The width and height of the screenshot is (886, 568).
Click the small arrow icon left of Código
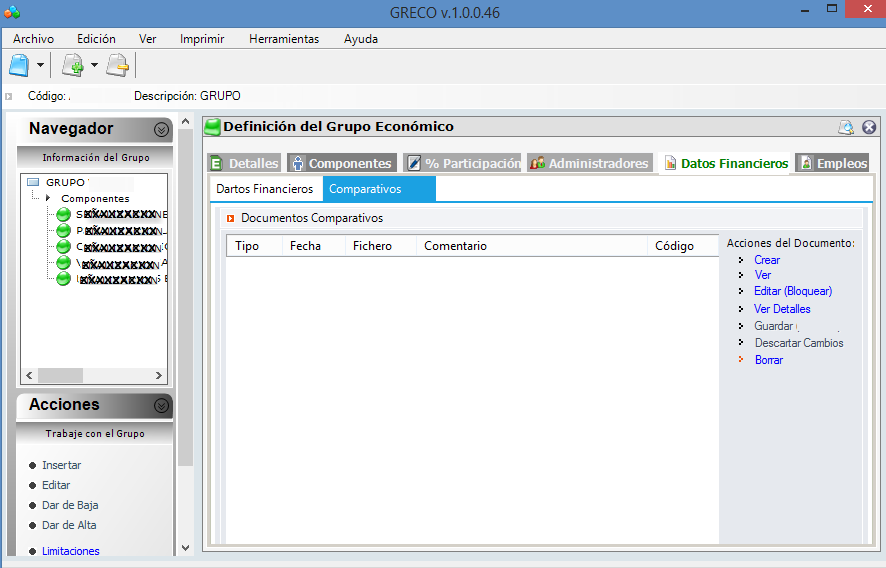pos(8,96)
